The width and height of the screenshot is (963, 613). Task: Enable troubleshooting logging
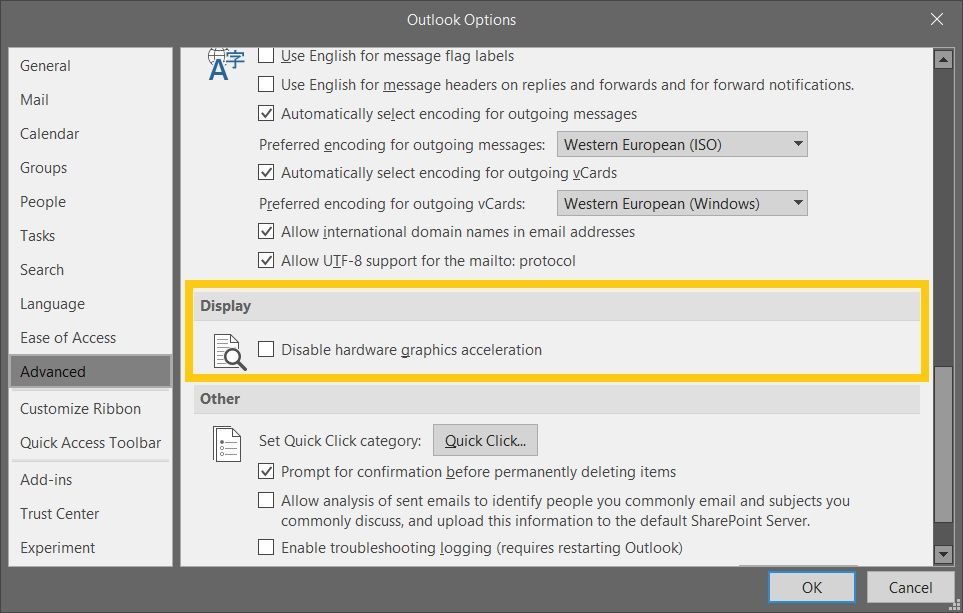click(266, 548)
